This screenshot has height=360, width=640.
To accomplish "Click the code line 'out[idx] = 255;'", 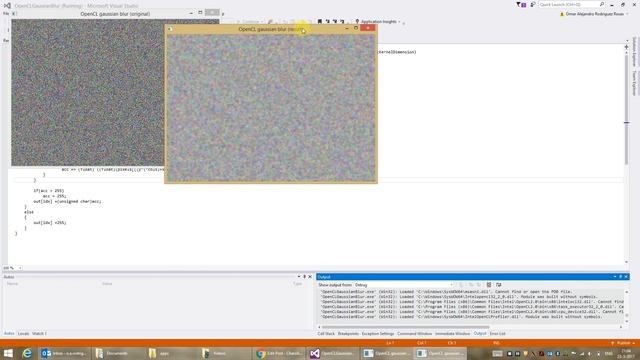I will point(50,223).
